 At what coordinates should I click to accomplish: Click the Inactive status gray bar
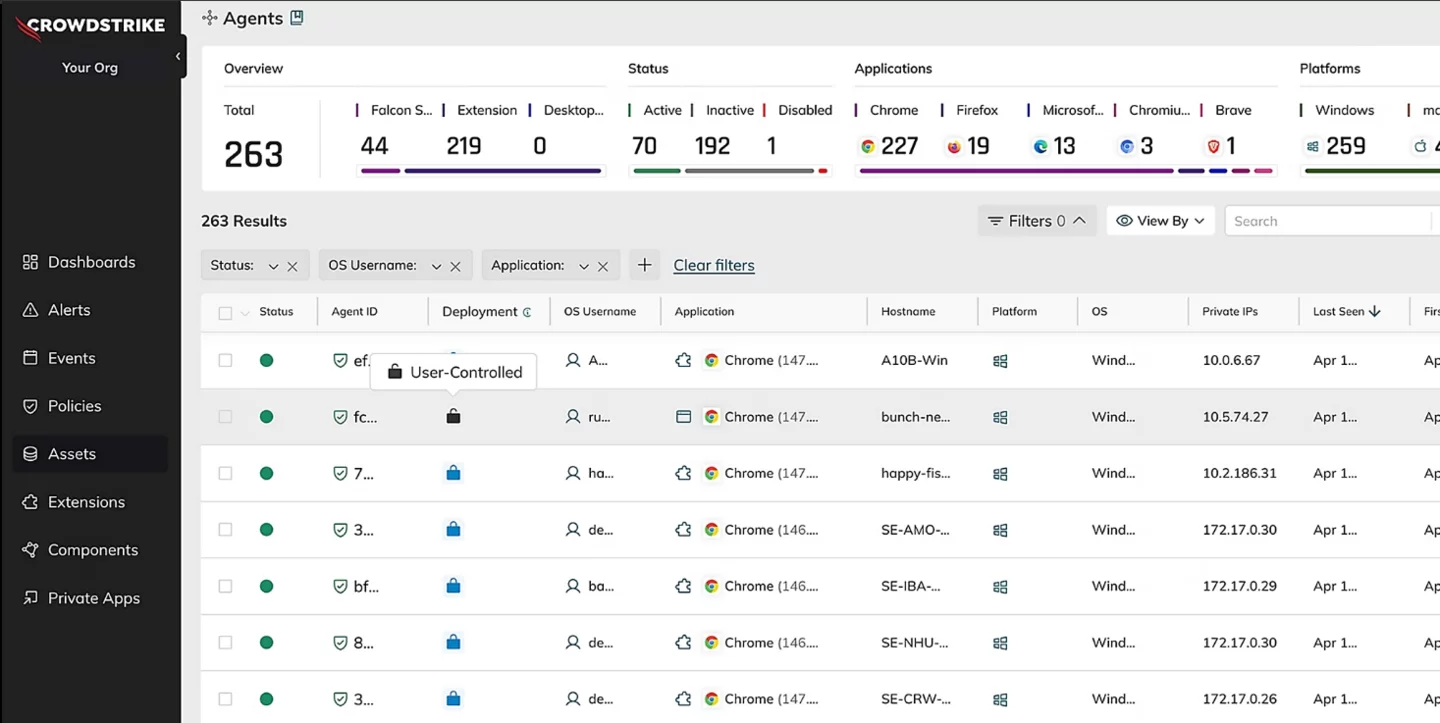[749, 171]
